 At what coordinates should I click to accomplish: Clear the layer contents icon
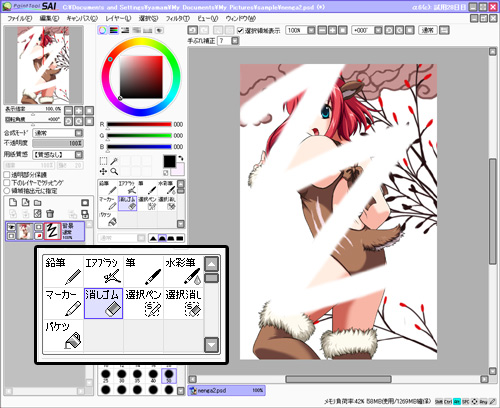coord(38,214)
